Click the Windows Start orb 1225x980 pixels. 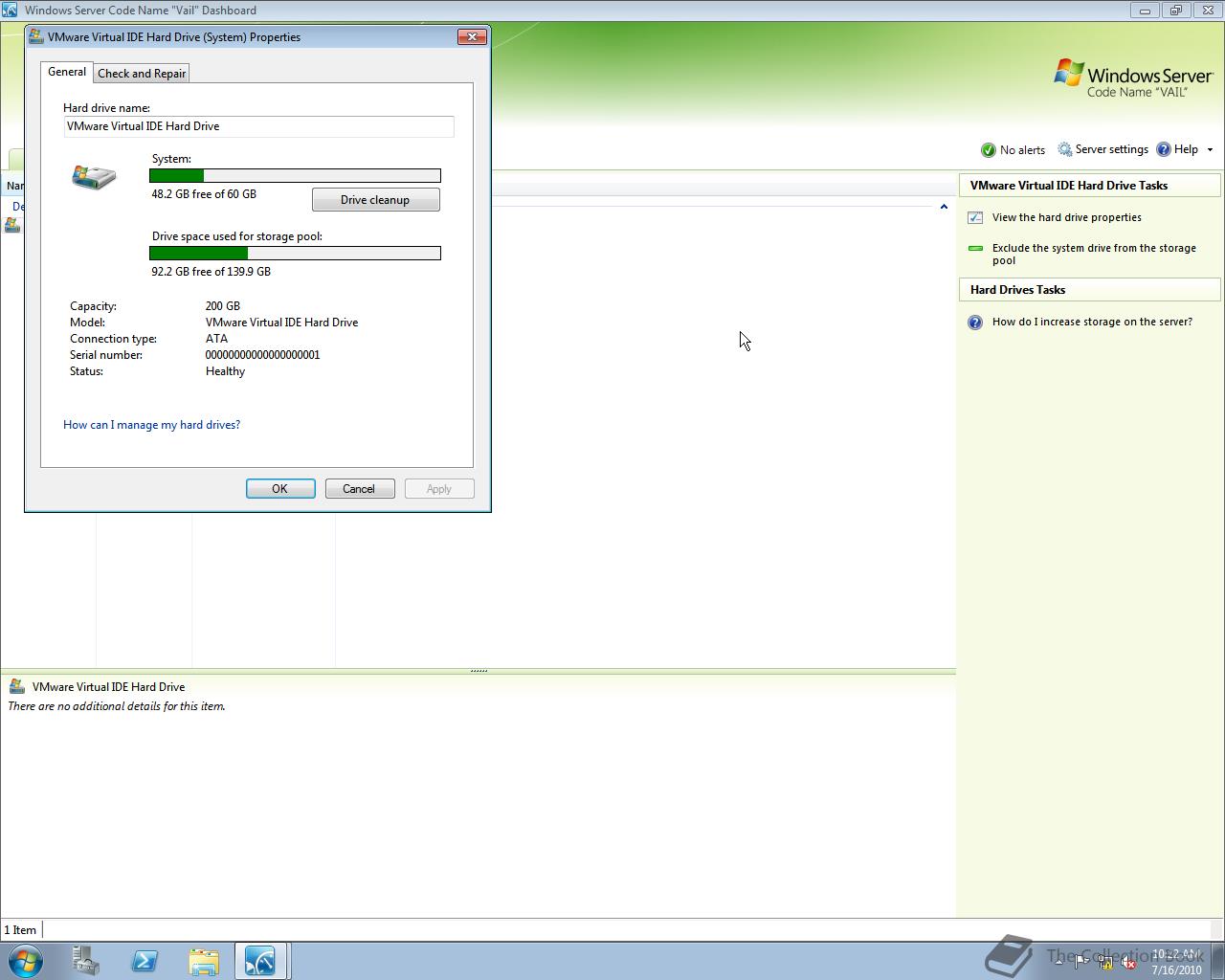click(x=26, y=961)
